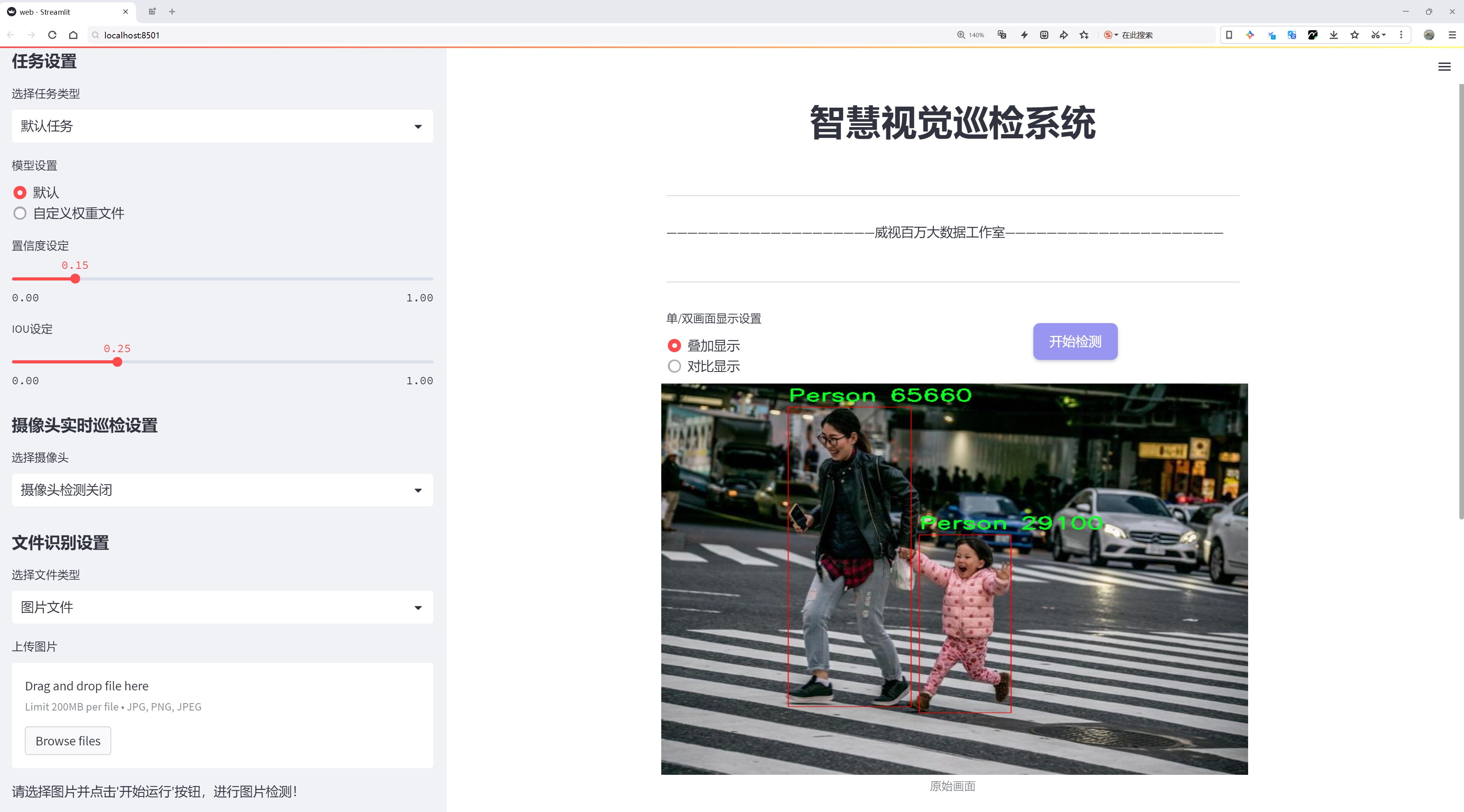Click the 智慧视觉巡检系统 title
This screenshot has height=812, width=1464.
click(x=952, y=123)
